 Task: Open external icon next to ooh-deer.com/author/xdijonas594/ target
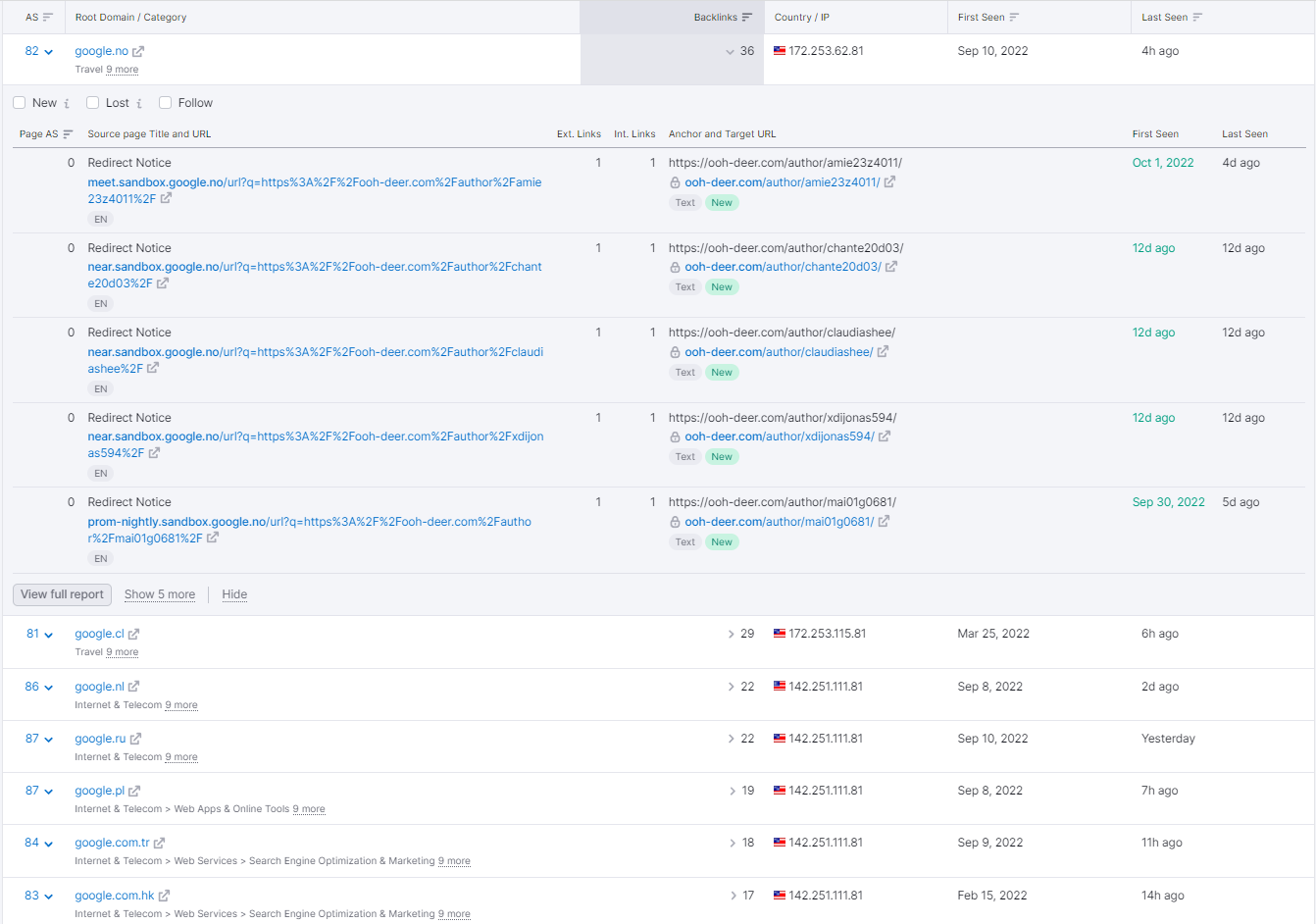pos(884,436)
